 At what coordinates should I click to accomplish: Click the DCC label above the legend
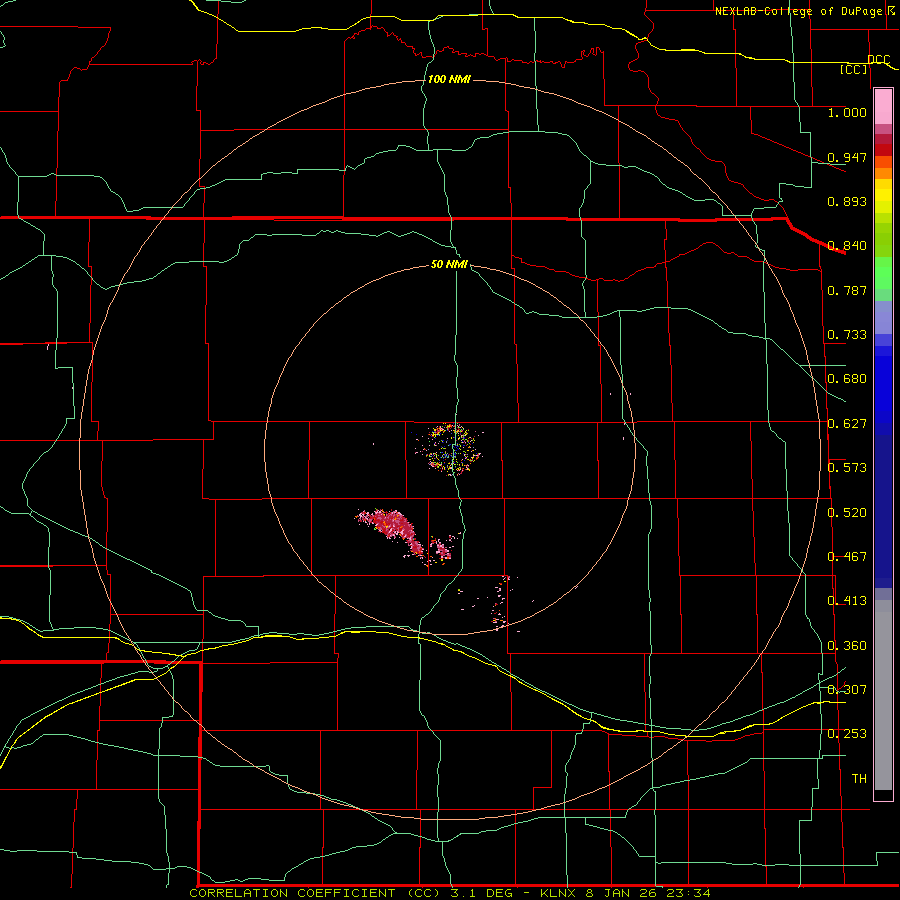[879, 60]
